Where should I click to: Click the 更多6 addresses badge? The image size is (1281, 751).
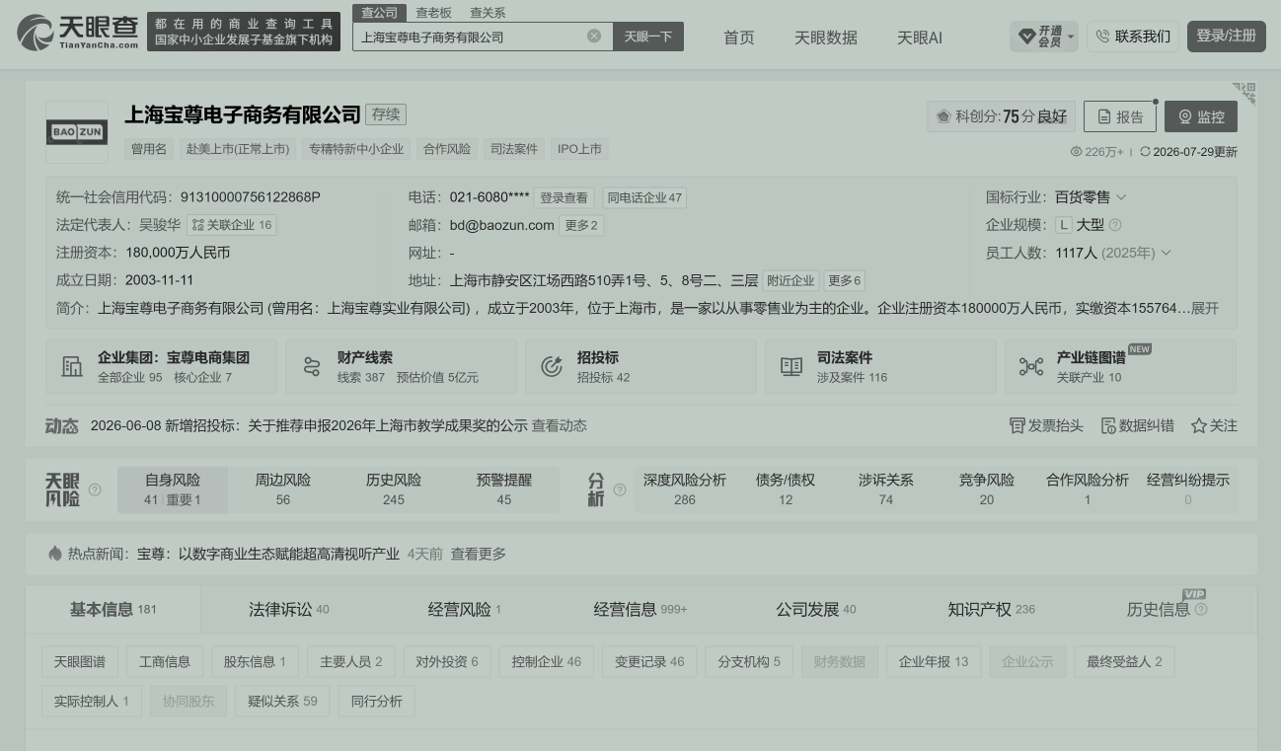pos(844,281)
